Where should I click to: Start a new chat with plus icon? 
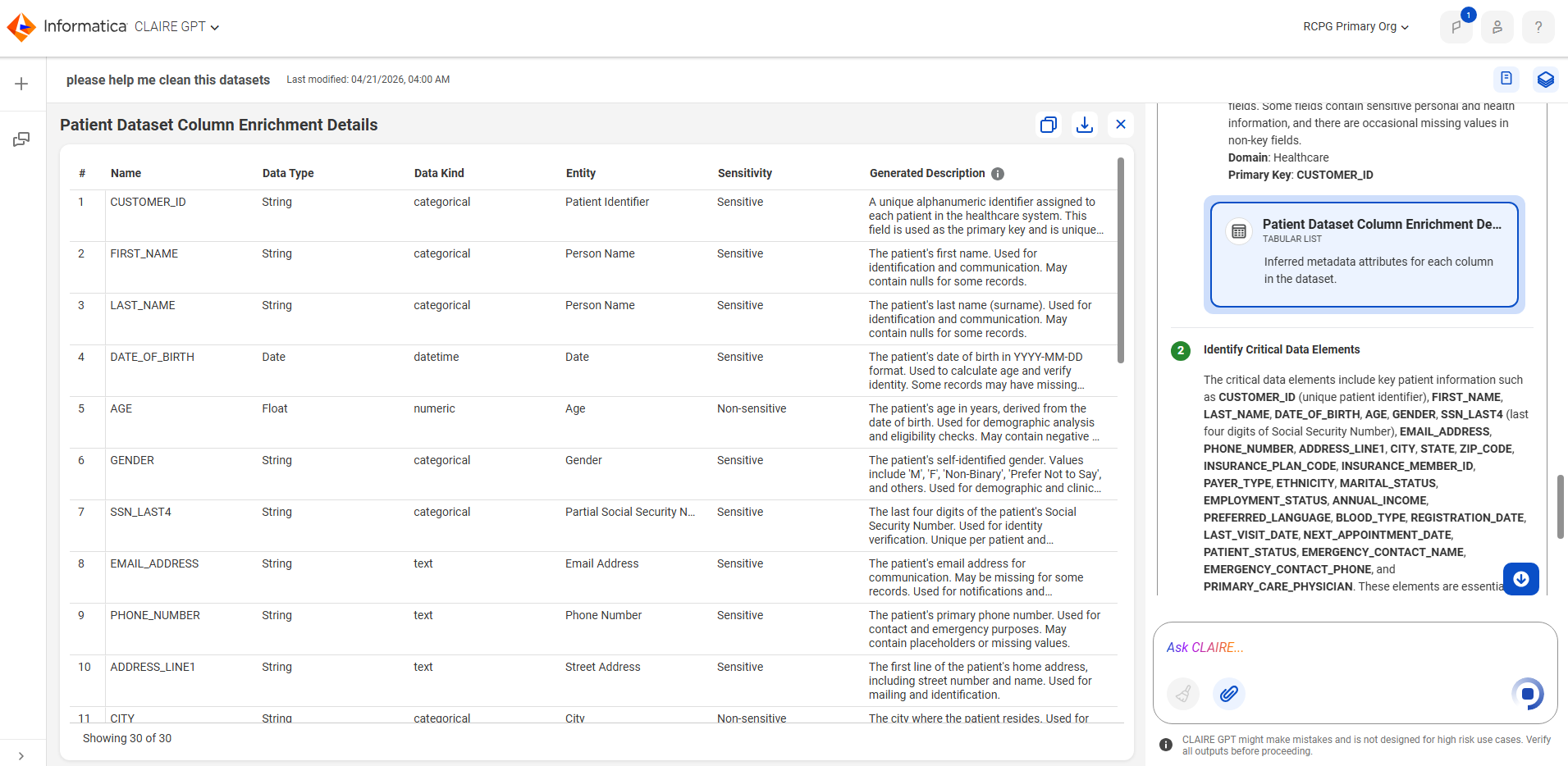pos(22,84)
